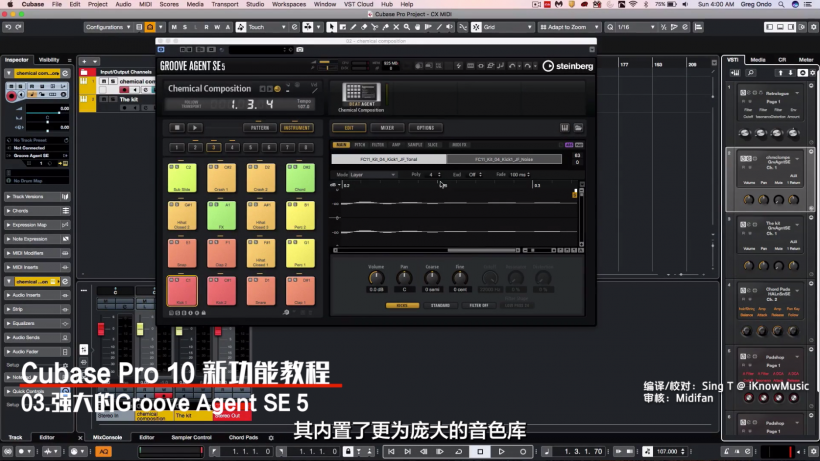Trigger the green FX pad A1
Viewport: 820px width, 461px height.
(221, 215)
